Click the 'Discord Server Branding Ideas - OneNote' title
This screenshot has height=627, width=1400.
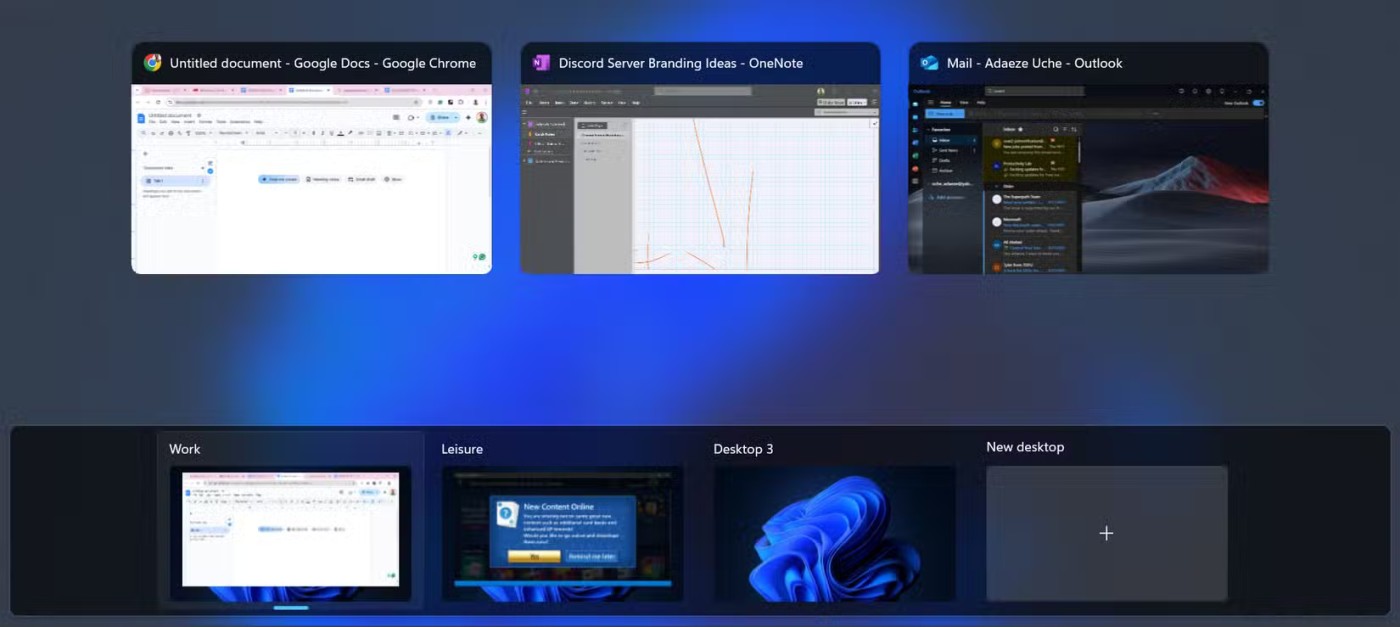[x=680, y=63]
